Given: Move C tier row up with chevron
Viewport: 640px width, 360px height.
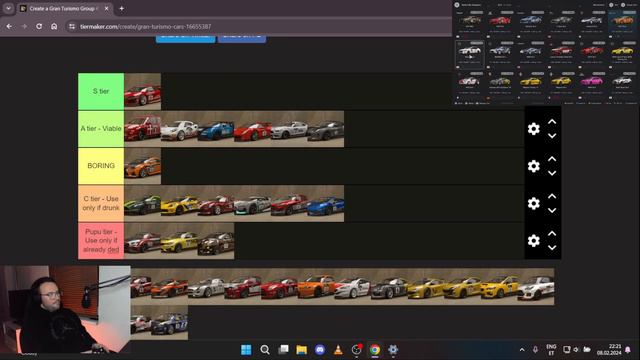Looking at the screenshot, I should (552, 196).
